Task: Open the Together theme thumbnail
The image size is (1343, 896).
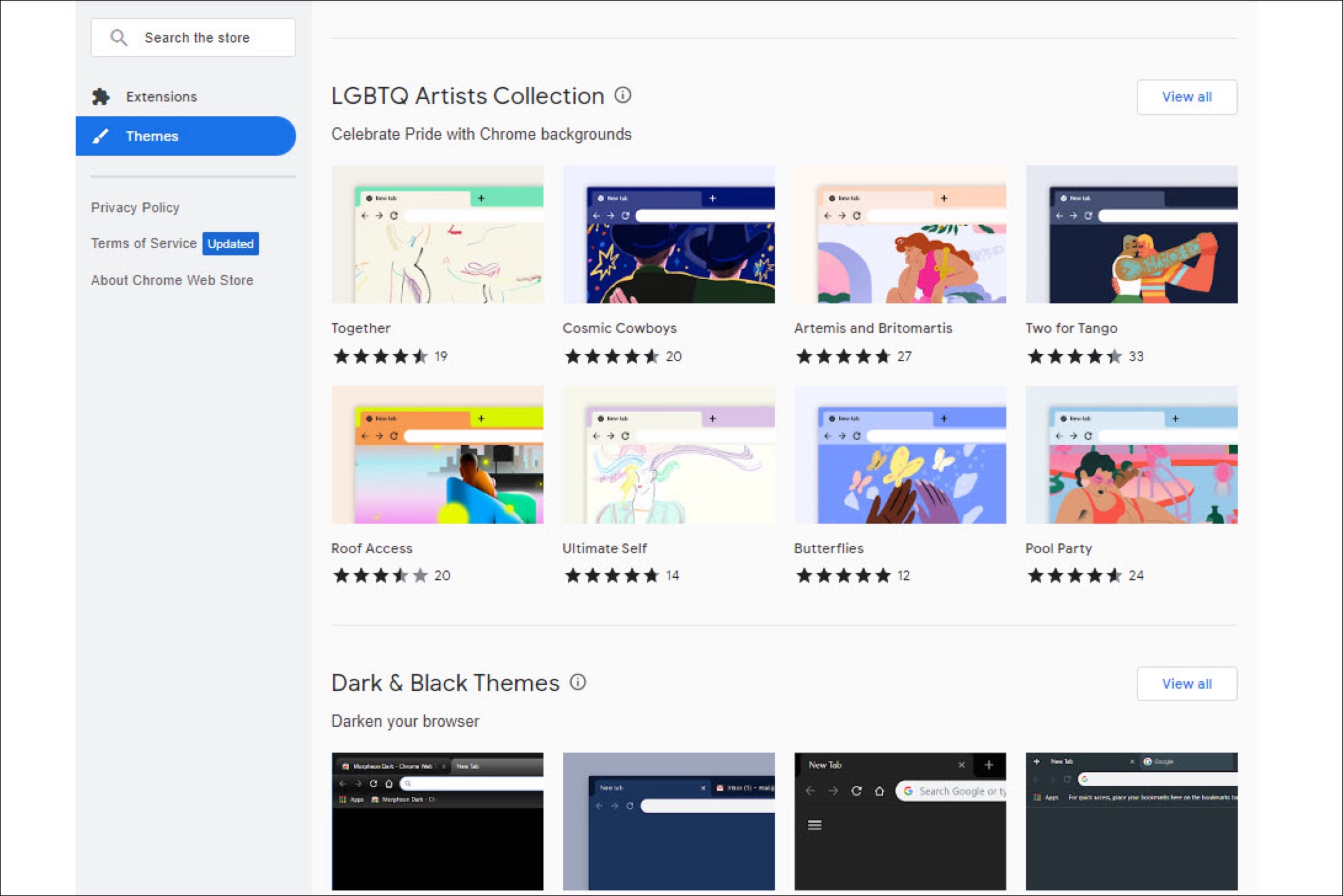Action: click(x=438, y=234)
